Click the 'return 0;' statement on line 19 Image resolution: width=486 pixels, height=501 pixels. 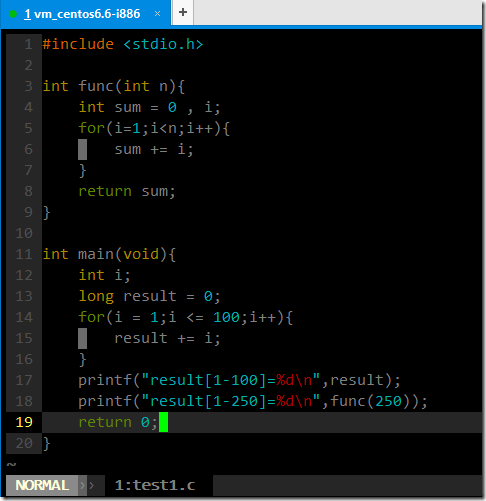[x=118, y=422]
